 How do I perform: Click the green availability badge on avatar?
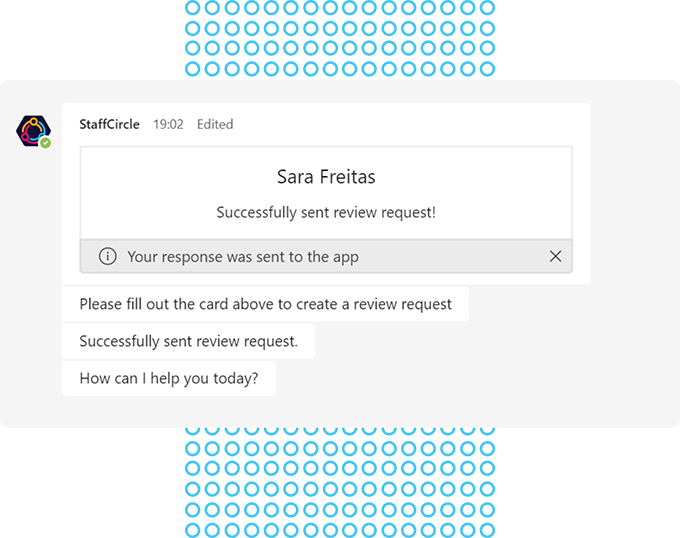click(x=46, y=143)
